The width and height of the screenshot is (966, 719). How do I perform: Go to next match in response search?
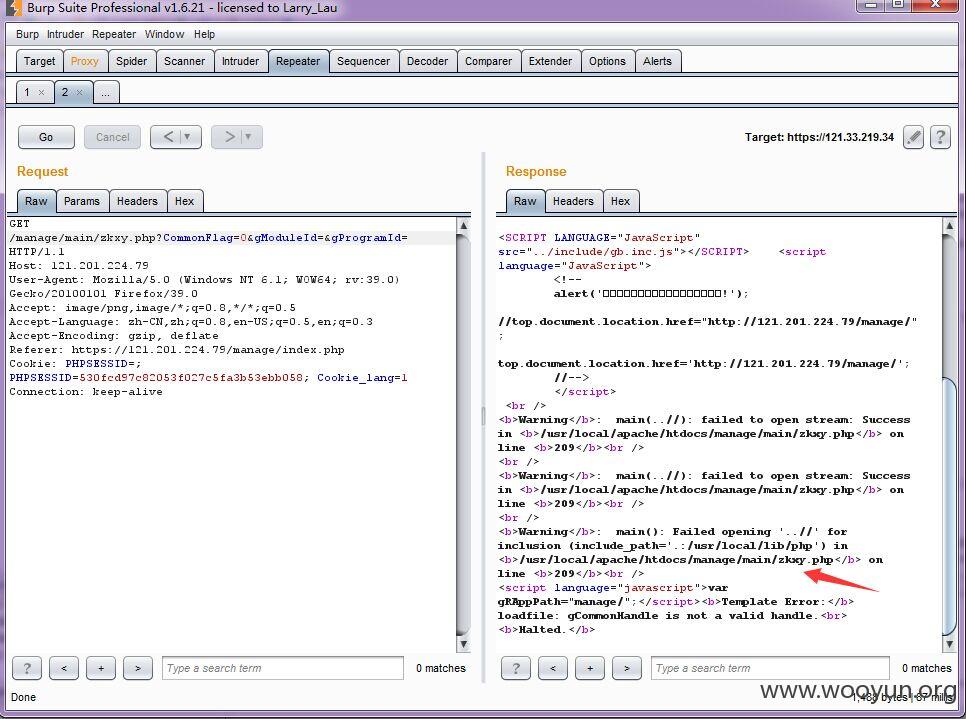[627, 668]
